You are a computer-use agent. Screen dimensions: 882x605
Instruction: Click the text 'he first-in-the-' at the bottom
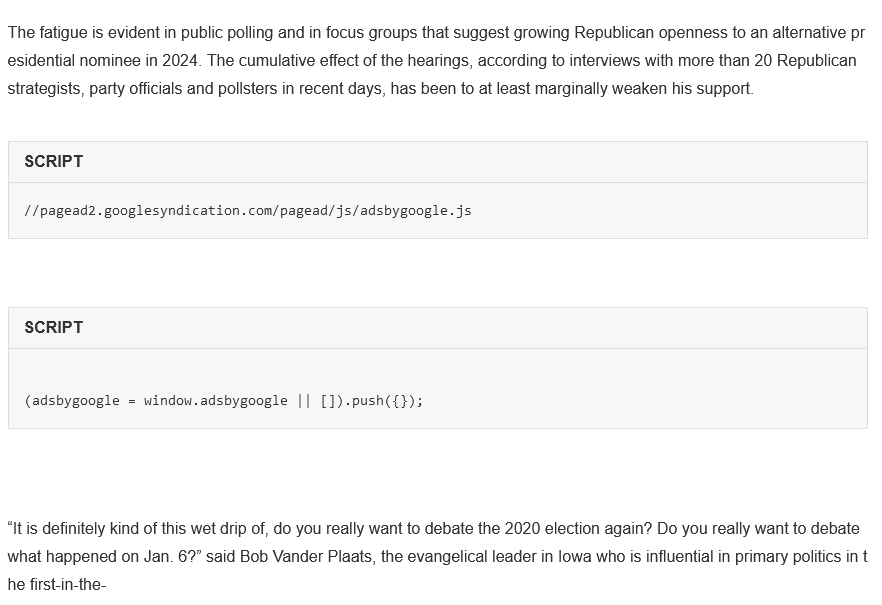pos(57,585)
